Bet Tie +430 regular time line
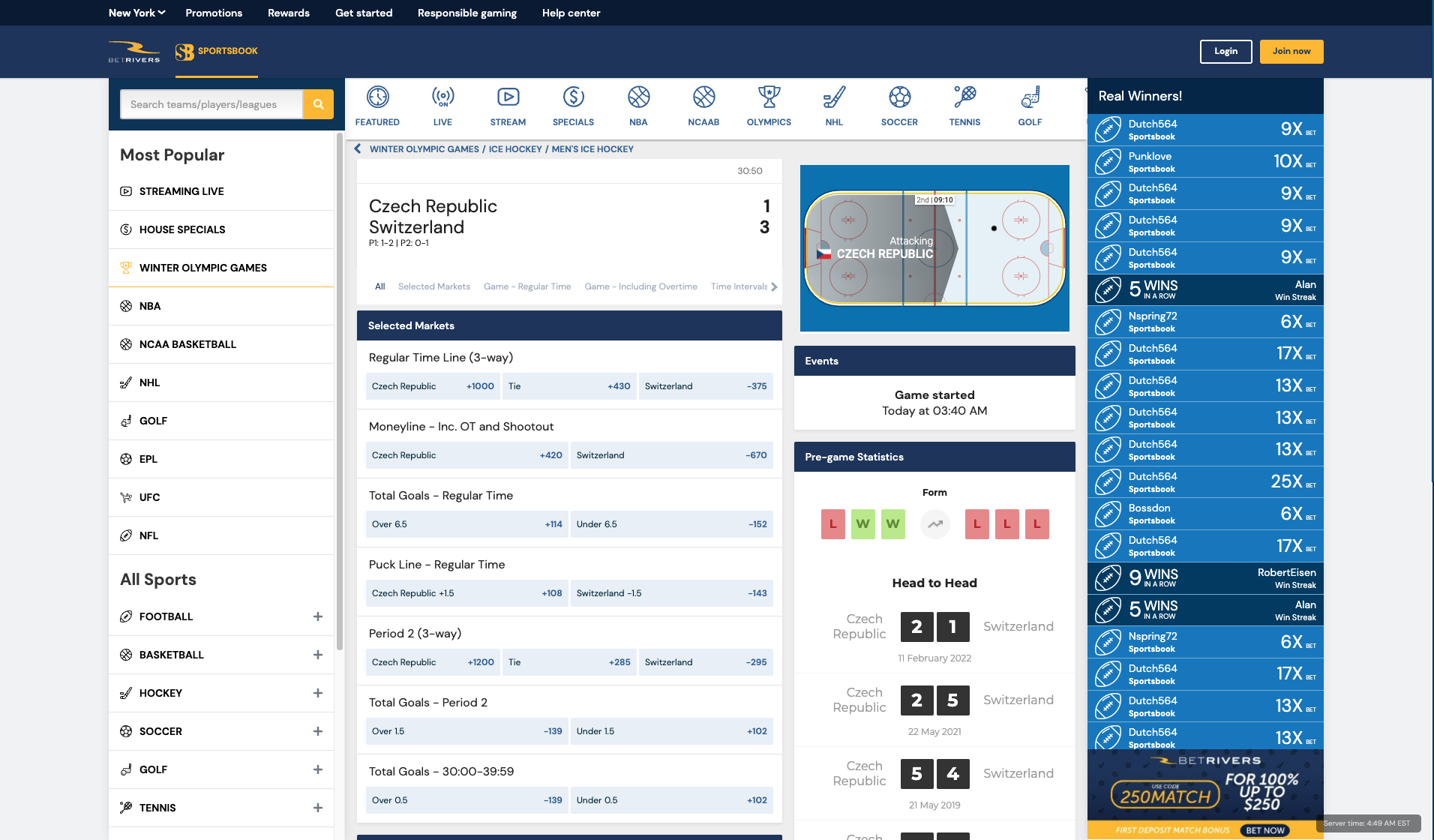 pos(569,386)
